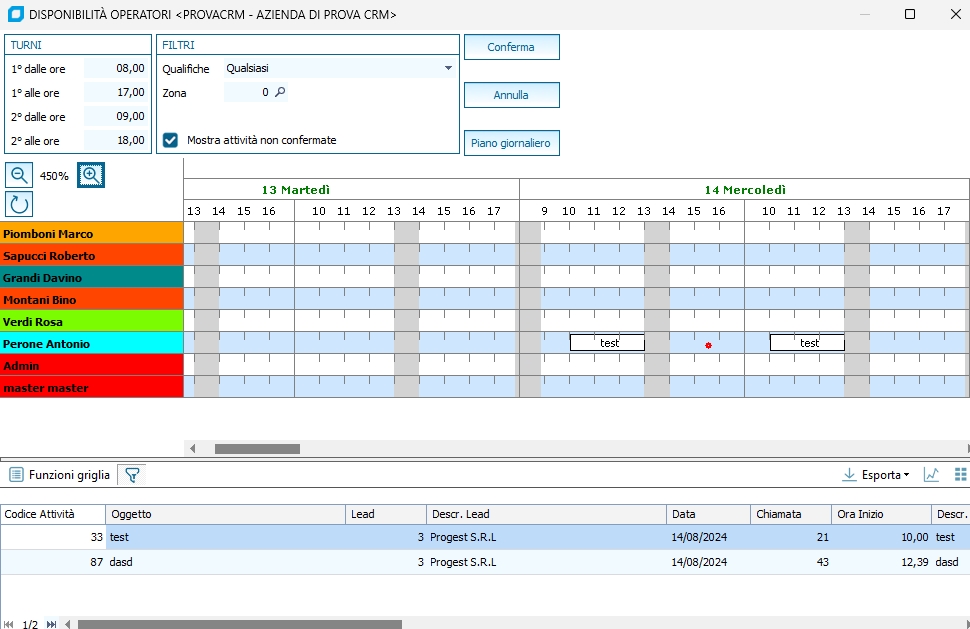The height and width of the screenshot is (629, 970).
Task: Click the Annulla button
Action: pos(511,95)
